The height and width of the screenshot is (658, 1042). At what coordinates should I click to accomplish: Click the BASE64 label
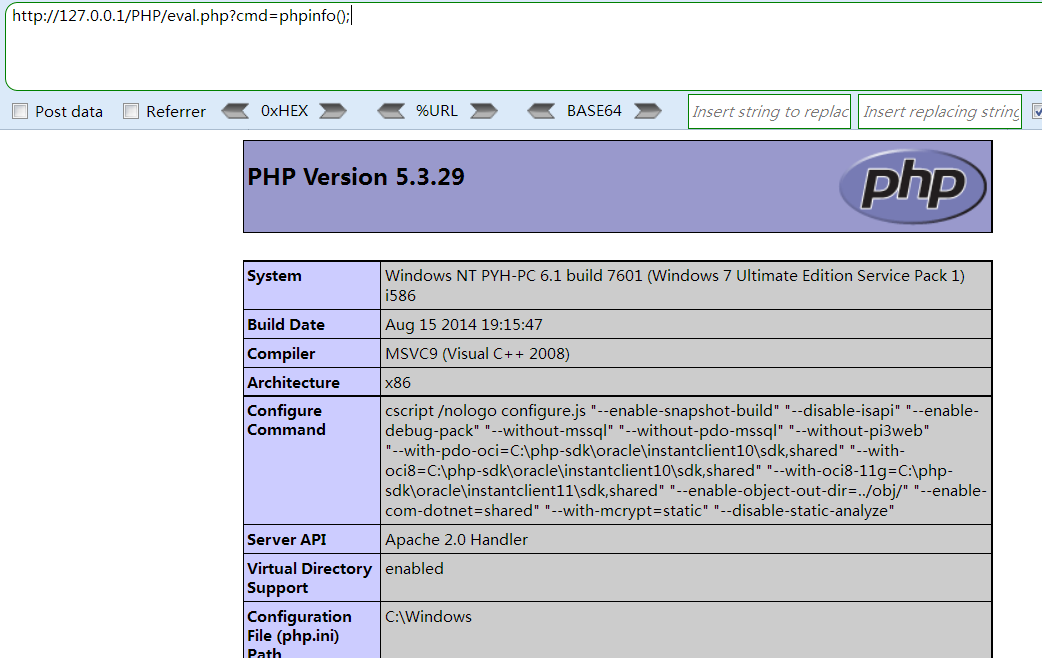(x=594, y=111)
